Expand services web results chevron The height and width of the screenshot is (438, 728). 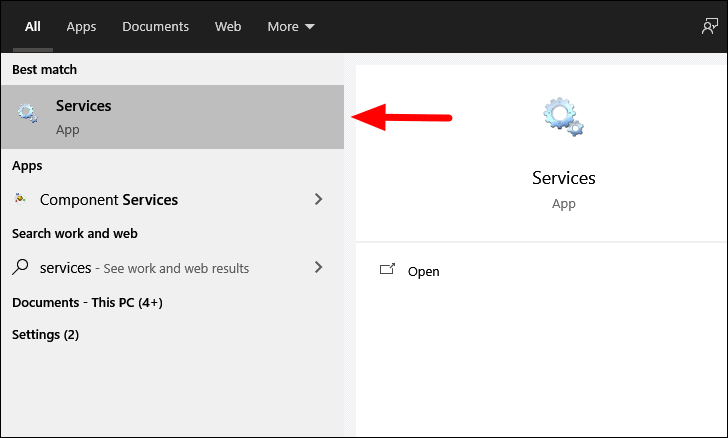tap(318, 267)
